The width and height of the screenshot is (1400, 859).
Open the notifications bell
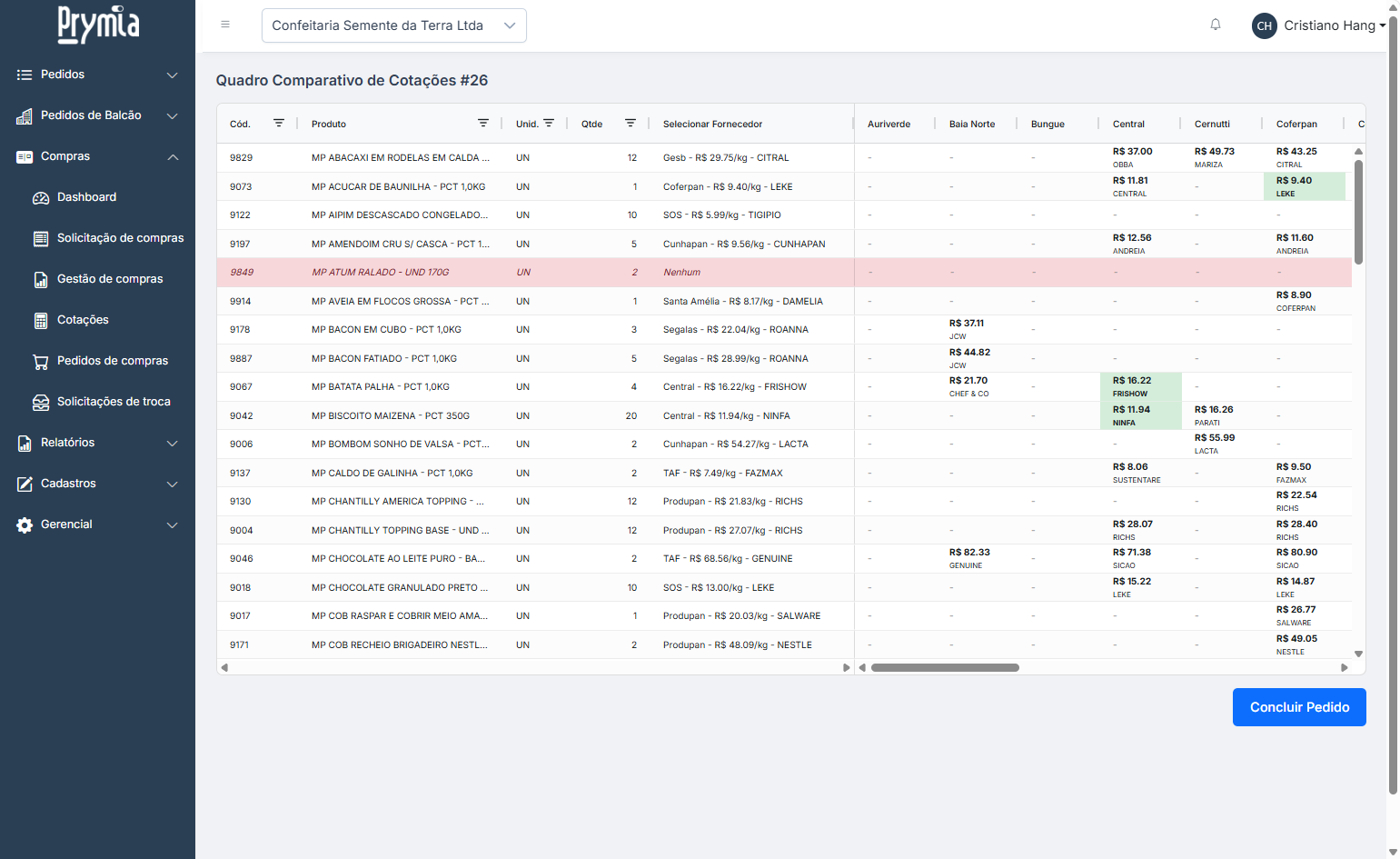tap(1216, 25)
